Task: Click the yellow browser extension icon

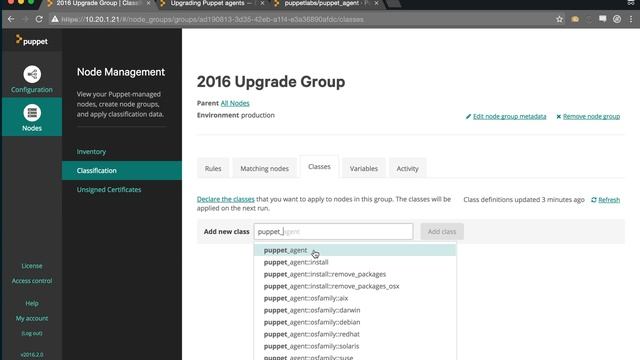Action: coord(575,19)
